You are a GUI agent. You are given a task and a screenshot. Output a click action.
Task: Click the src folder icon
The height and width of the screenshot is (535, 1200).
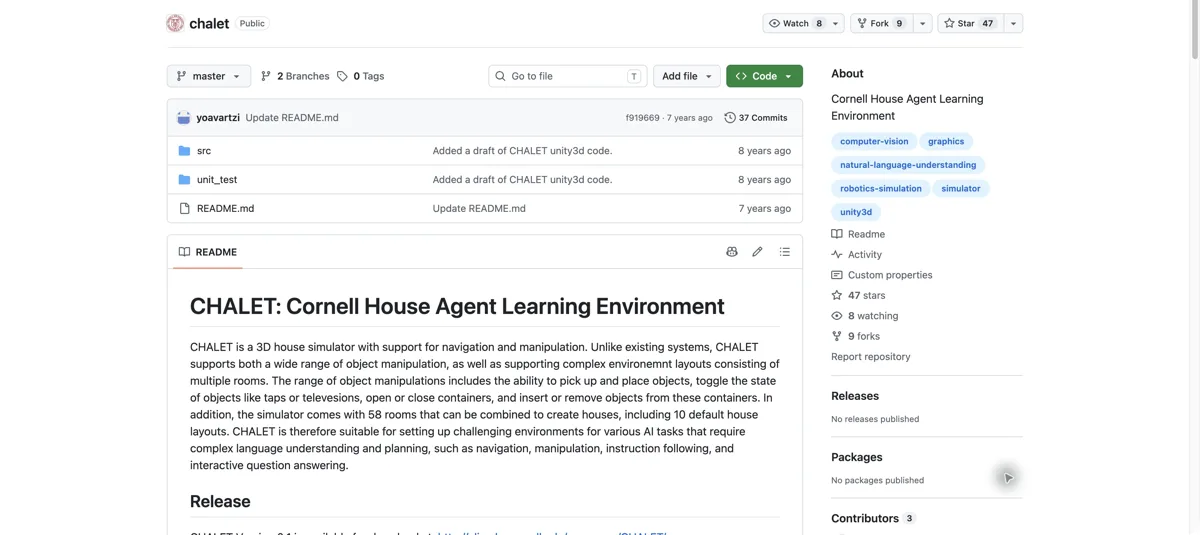(184, 151)
